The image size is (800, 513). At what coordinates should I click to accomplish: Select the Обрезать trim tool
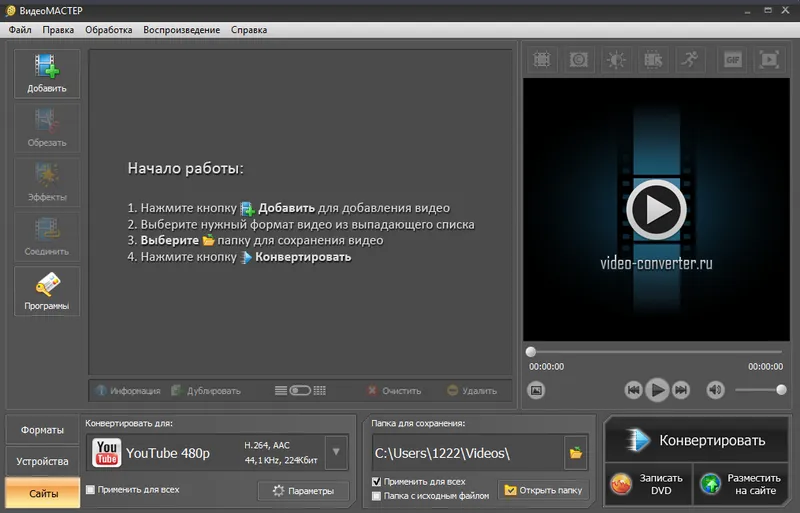point(47,128)
